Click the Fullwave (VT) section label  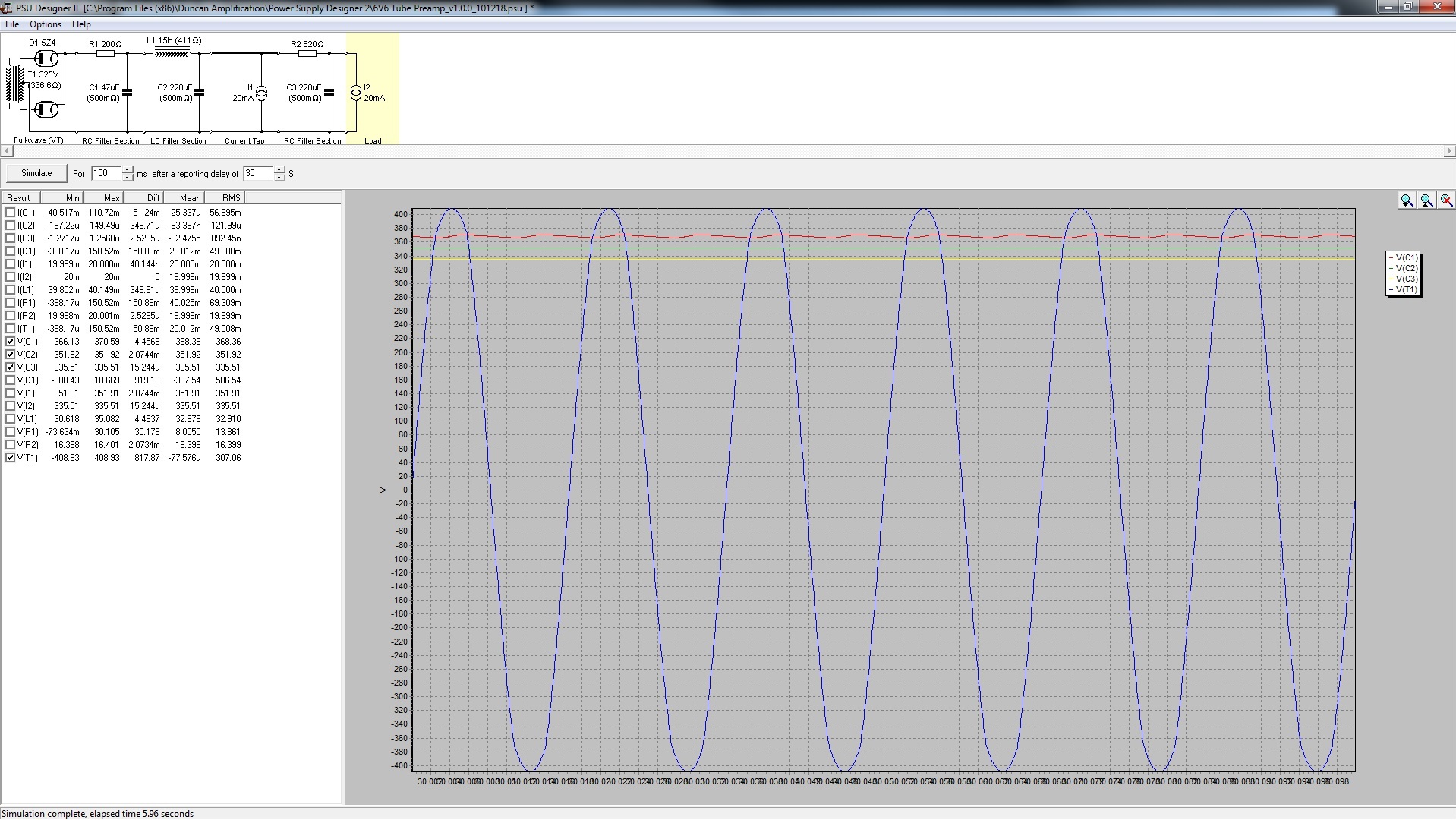click(39, 140)
